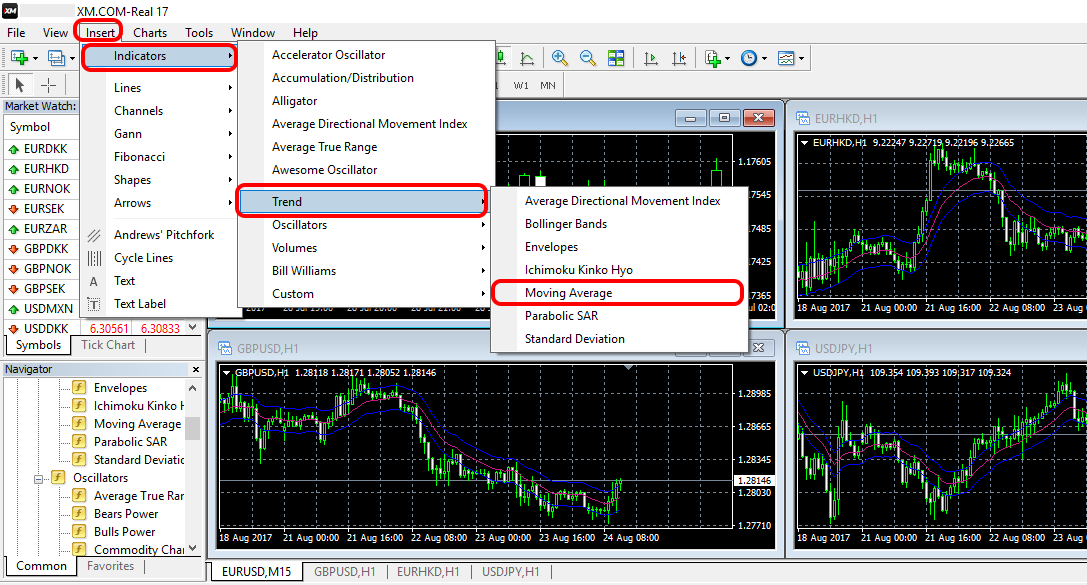The image size is (1087, 585).
Task: Click the Text Label menu icon
Action: coord(94,304)
